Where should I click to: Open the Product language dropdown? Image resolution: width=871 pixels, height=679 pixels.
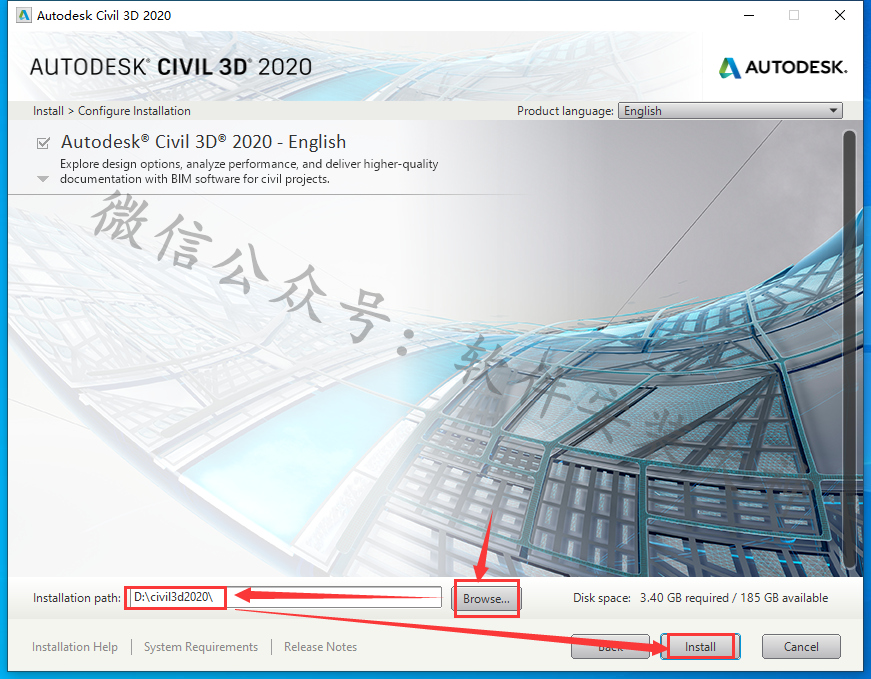(x=730, y=111)
